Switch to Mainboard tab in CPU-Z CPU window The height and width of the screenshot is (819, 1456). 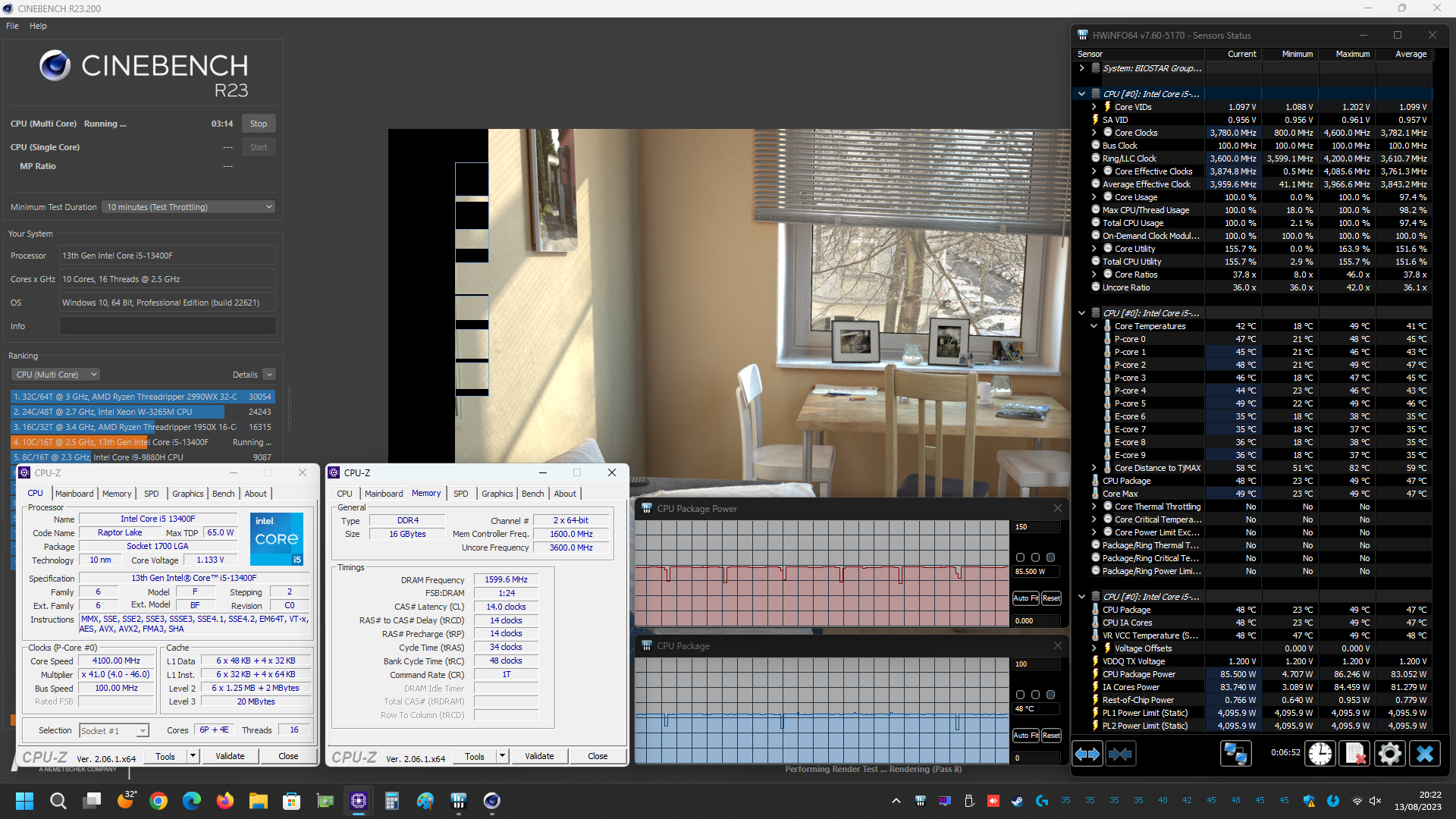(74, 494)
